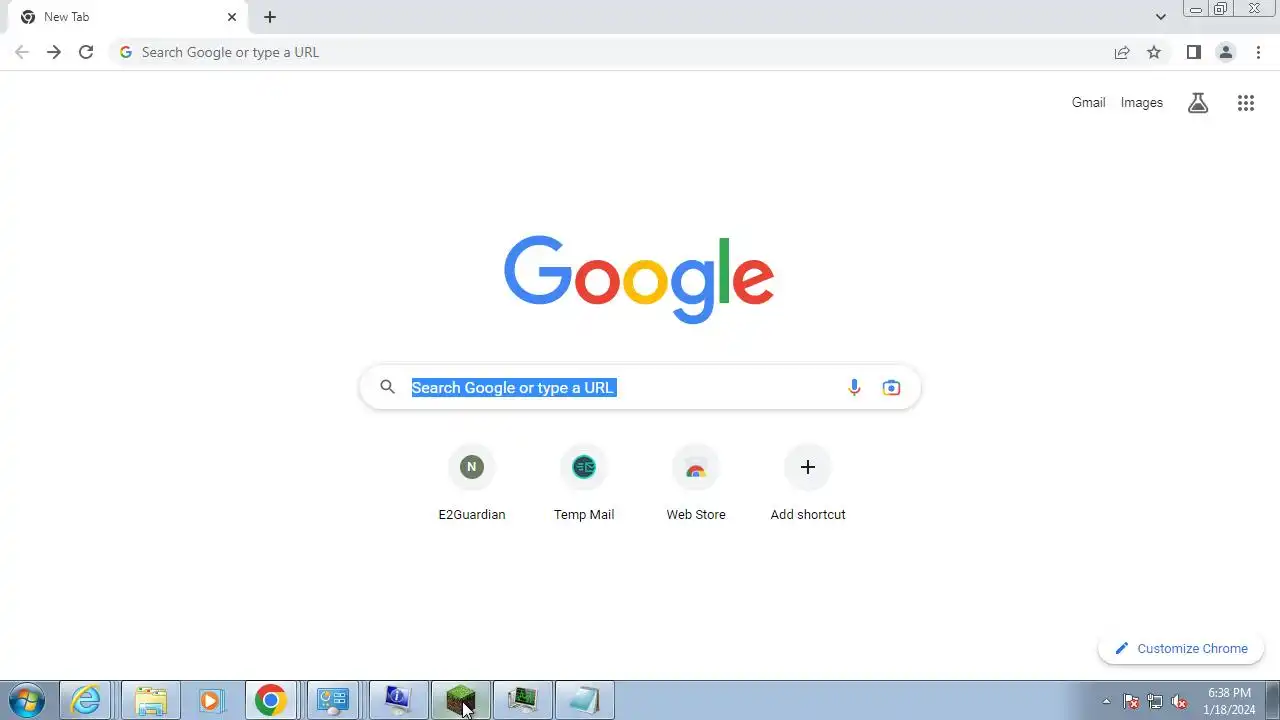Image resolution: width=1280 pixels, height=720 pixels.
Task: Open the Images link
Action: pyautogui.click(x=1141, y=102)
